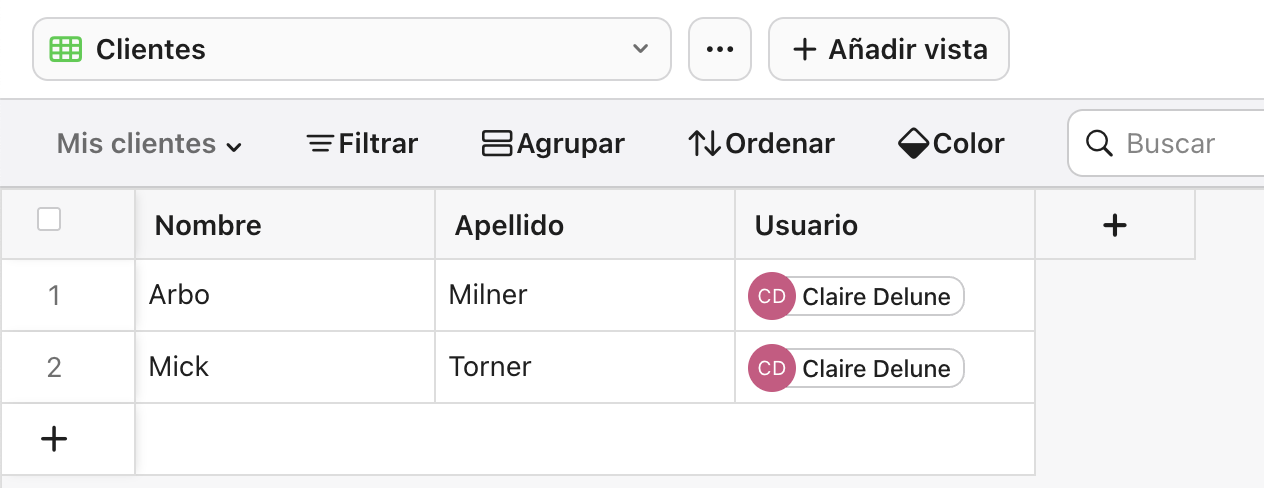Click the Apellido column header
The height and width of the screenshot is (488, 1264).
pos(585,225)
